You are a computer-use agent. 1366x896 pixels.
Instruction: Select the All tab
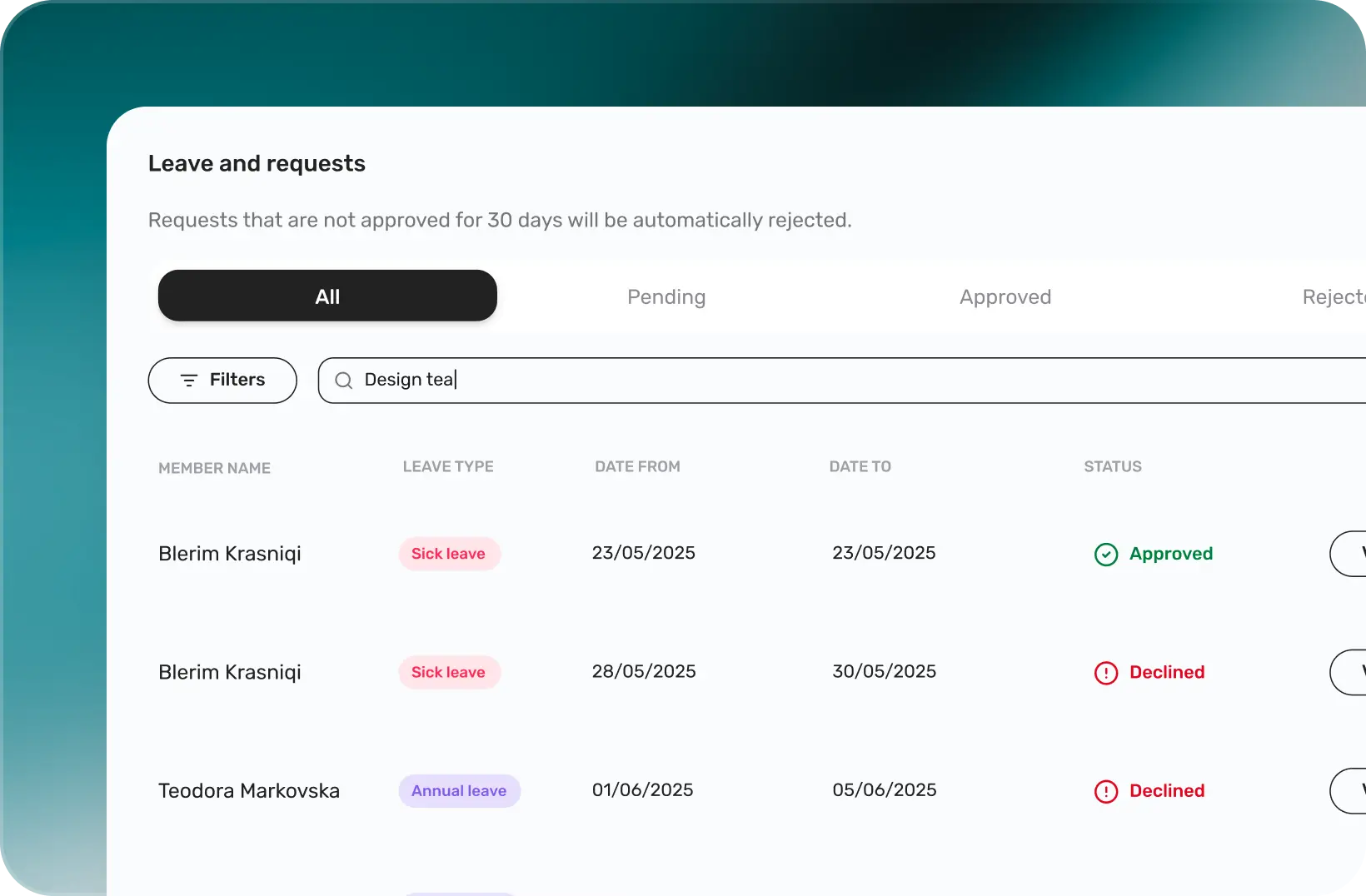click(327, 296)
